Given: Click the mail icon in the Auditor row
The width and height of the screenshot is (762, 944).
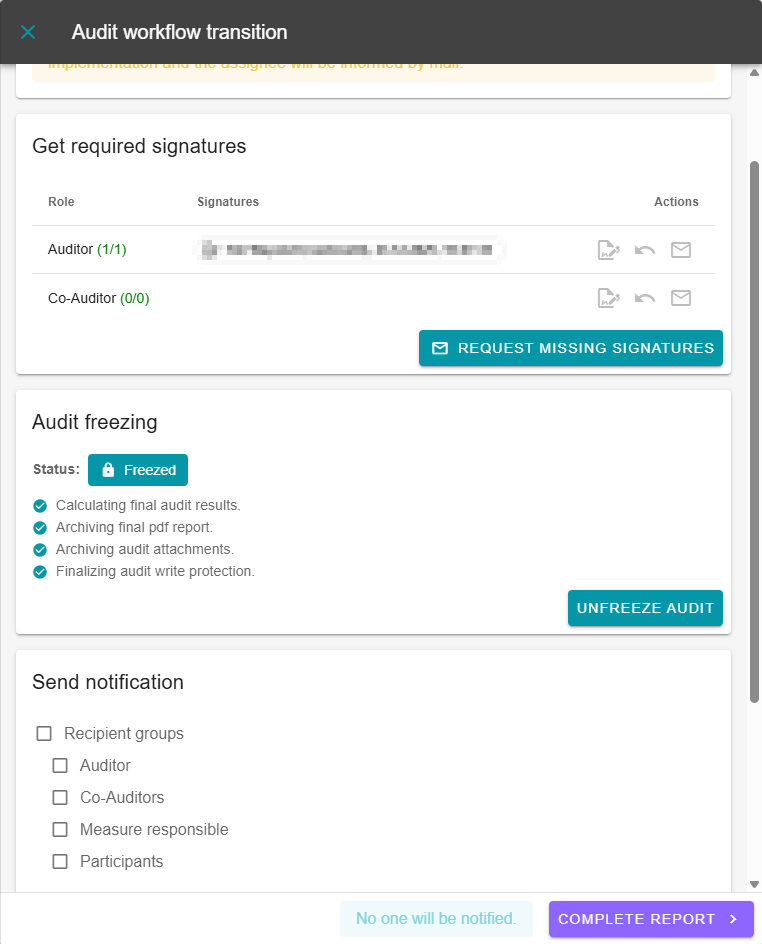Looking at the screenshot, I should click(x=681, y=250).
